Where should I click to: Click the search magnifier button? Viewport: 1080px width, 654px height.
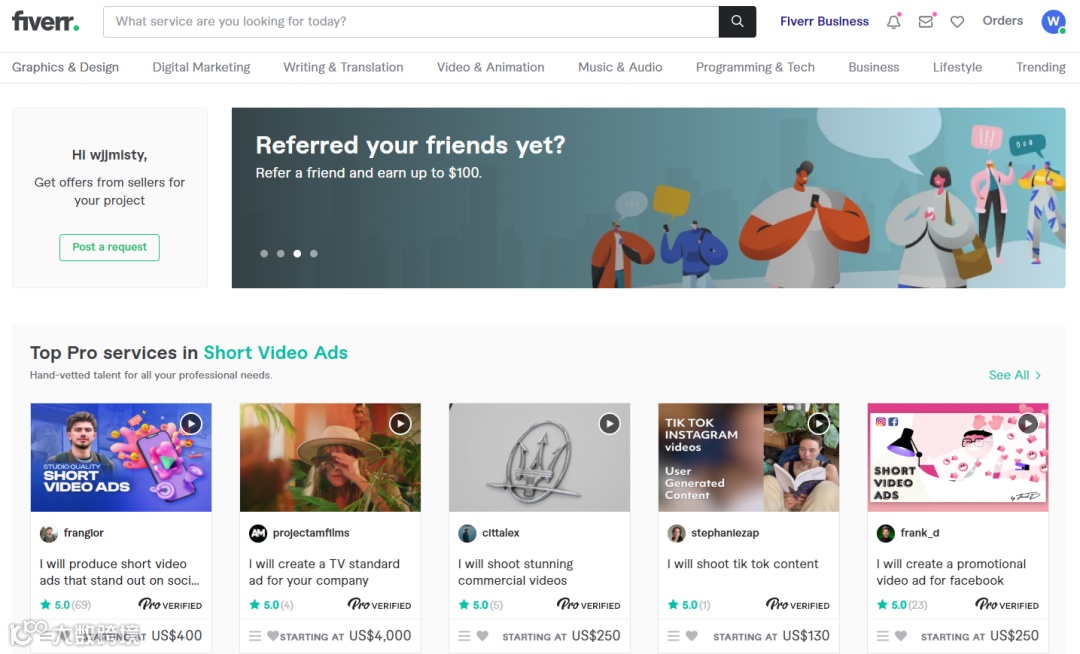(737, 21)
